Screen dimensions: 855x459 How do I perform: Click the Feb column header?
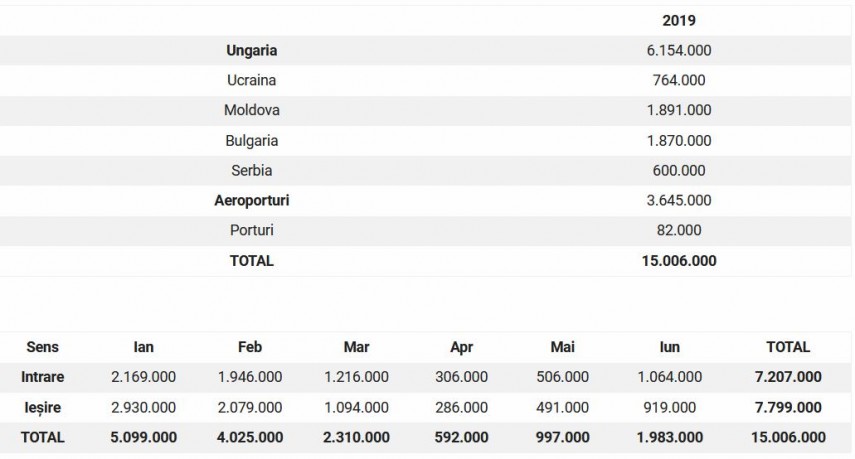pos(250,347)
